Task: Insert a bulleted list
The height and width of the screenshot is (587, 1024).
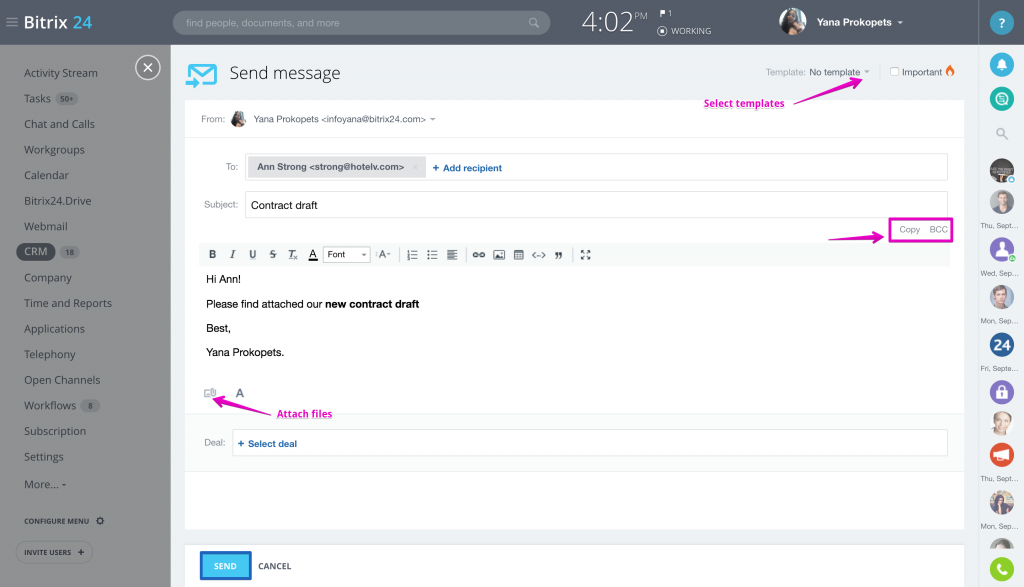Action: coord(432,255)
